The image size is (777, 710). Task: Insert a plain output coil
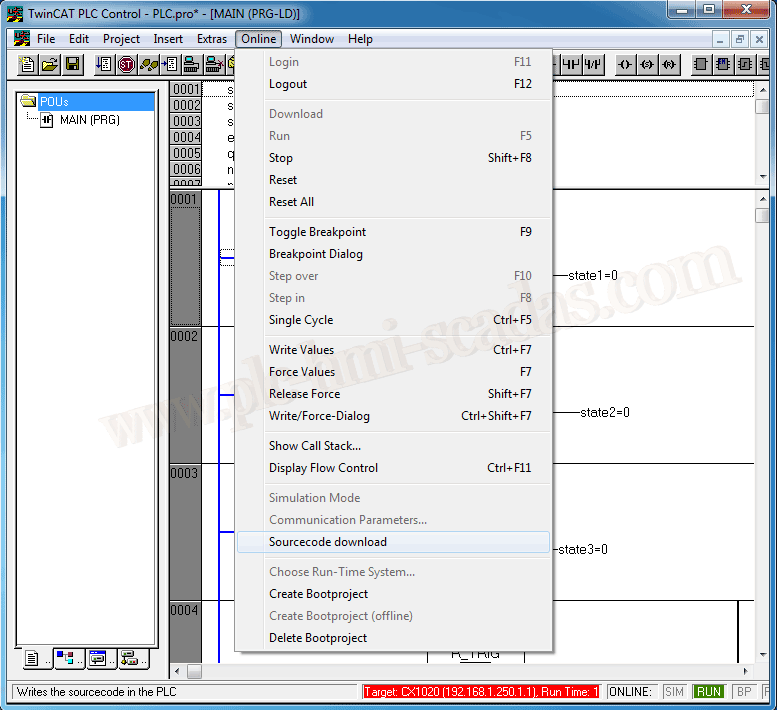[x=625, y=65]
